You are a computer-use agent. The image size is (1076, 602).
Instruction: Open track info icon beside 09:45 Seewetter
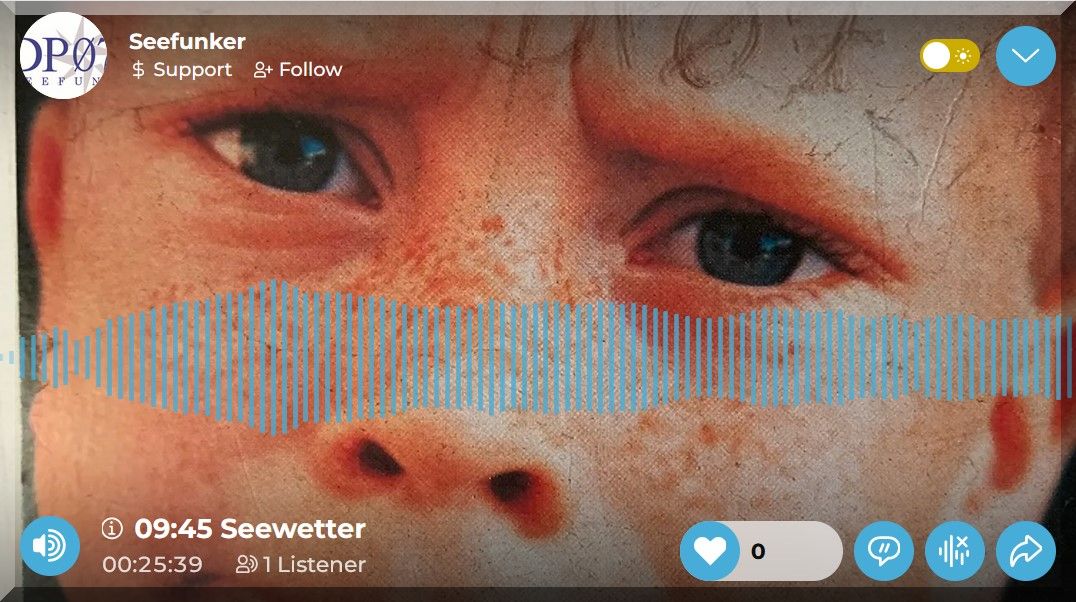tap(112, 529)
